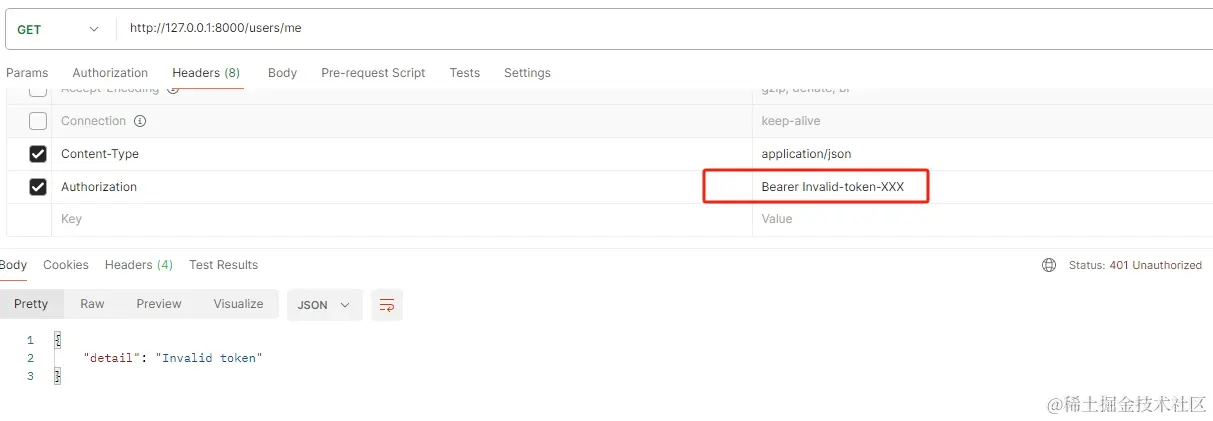Click the Status: 401 Unauthorized text

(1135, 265)
